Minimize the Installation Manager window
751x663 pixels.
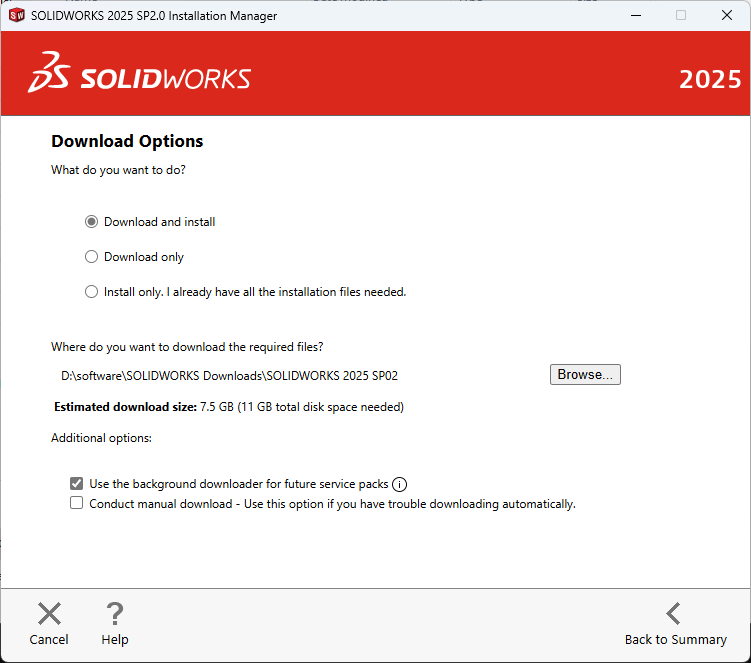[x=635, y=15]
